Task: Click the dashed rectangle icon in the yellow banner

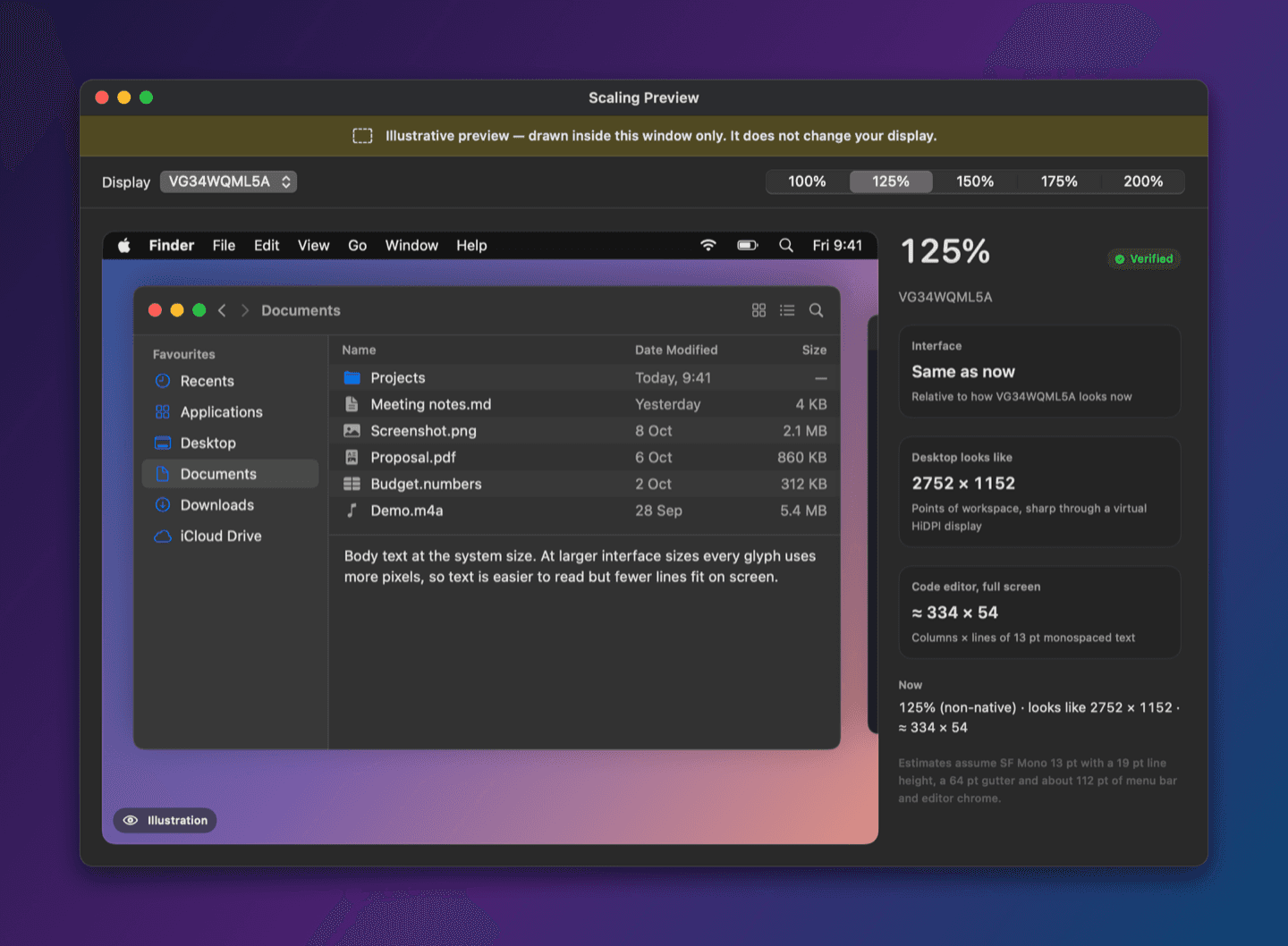Action: [x=362, y=136]
